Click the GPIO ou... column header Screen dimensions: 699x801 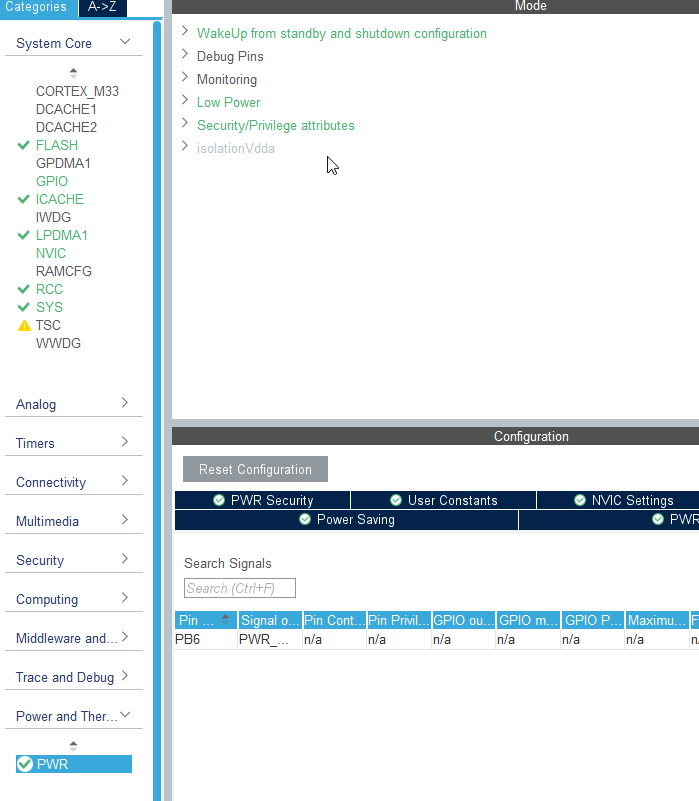(x=463, y=620)
